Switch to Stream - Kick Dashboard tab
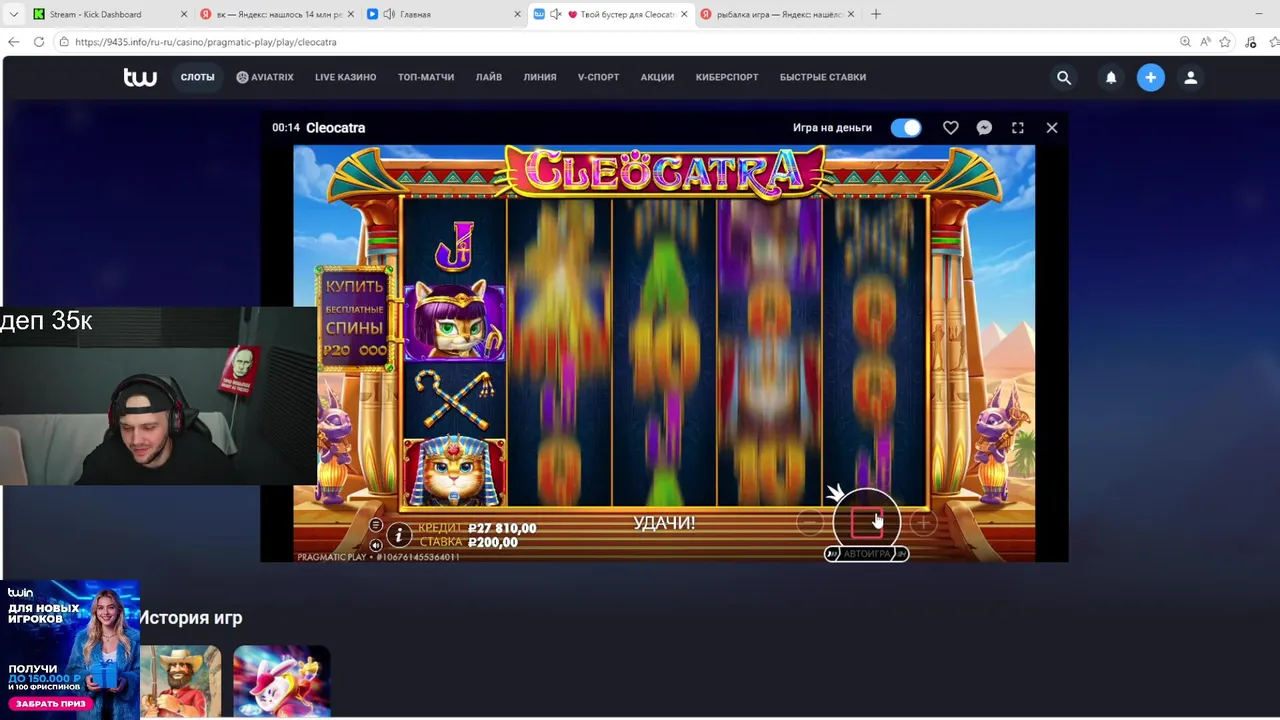1280x720 pixels. pos(108,14)
